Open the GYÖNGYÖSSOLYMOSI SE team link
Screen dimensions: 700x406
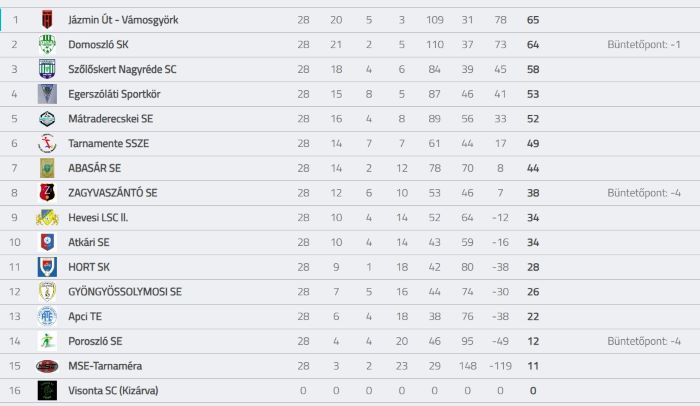(125, 292)
